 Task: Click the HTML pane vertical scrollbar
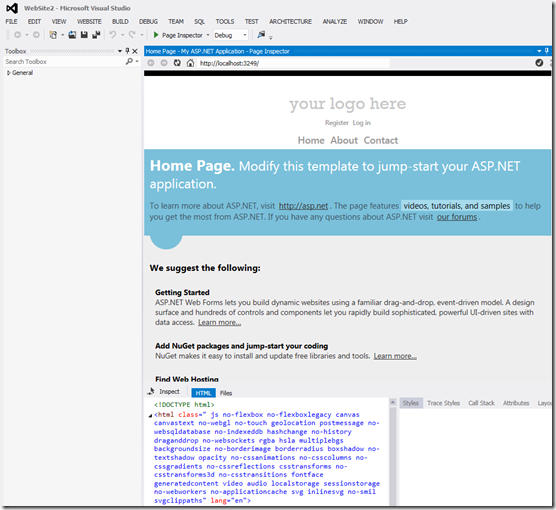(x=393, y=453)
